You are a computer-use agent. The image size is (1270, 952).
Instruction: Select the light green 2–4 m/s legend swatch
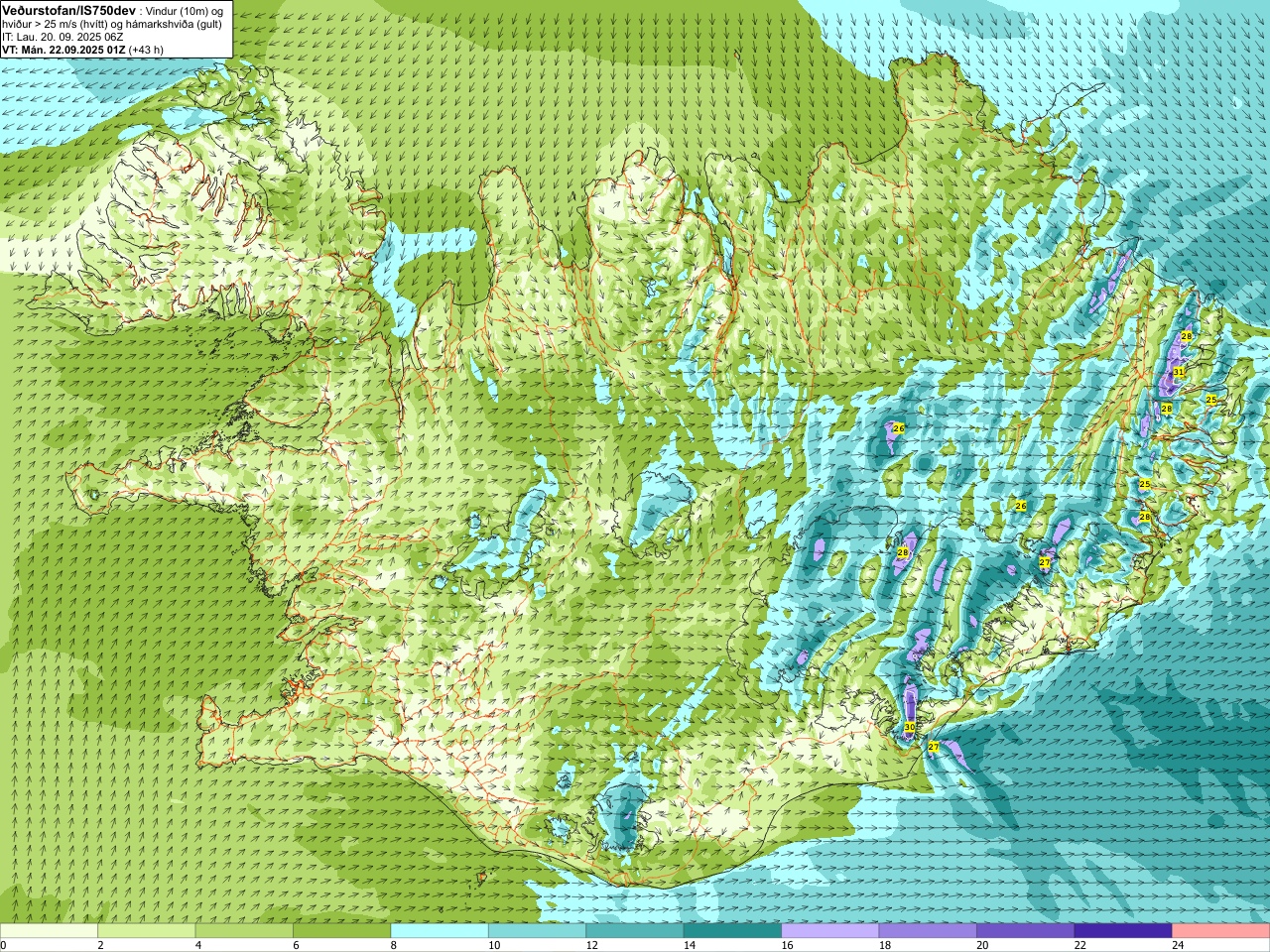(x=146, y=931)
